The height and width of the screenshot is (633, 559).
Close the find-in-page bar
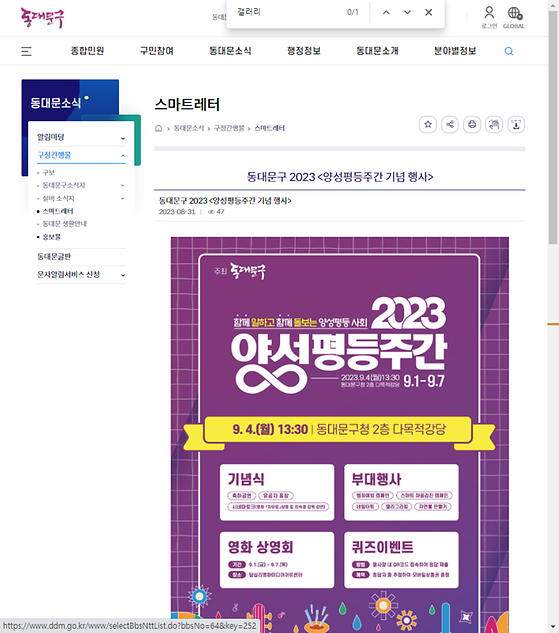click(429, 13)
